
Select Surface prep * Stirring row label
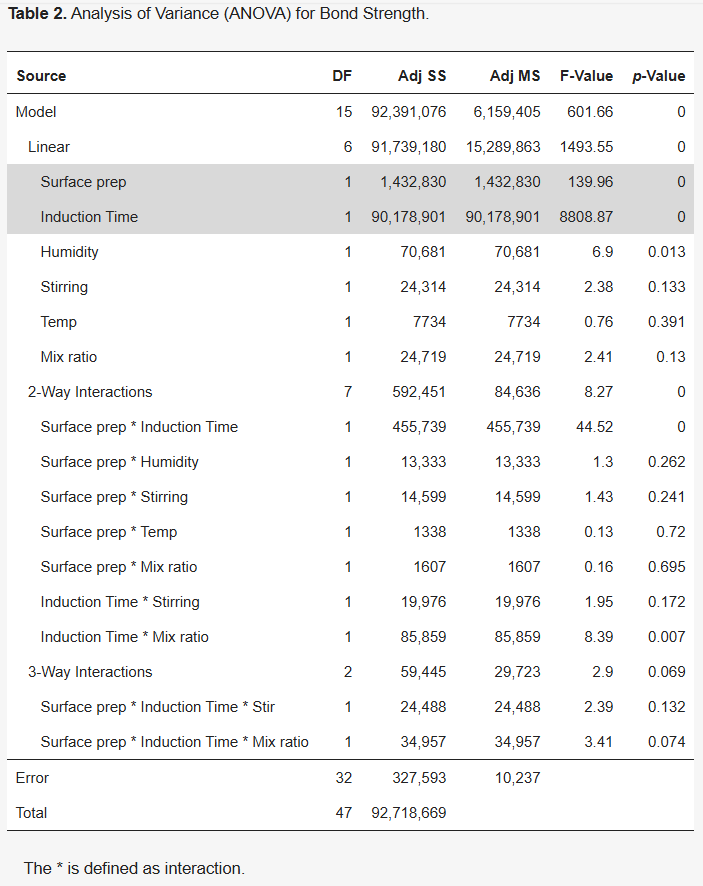(114, 497)
